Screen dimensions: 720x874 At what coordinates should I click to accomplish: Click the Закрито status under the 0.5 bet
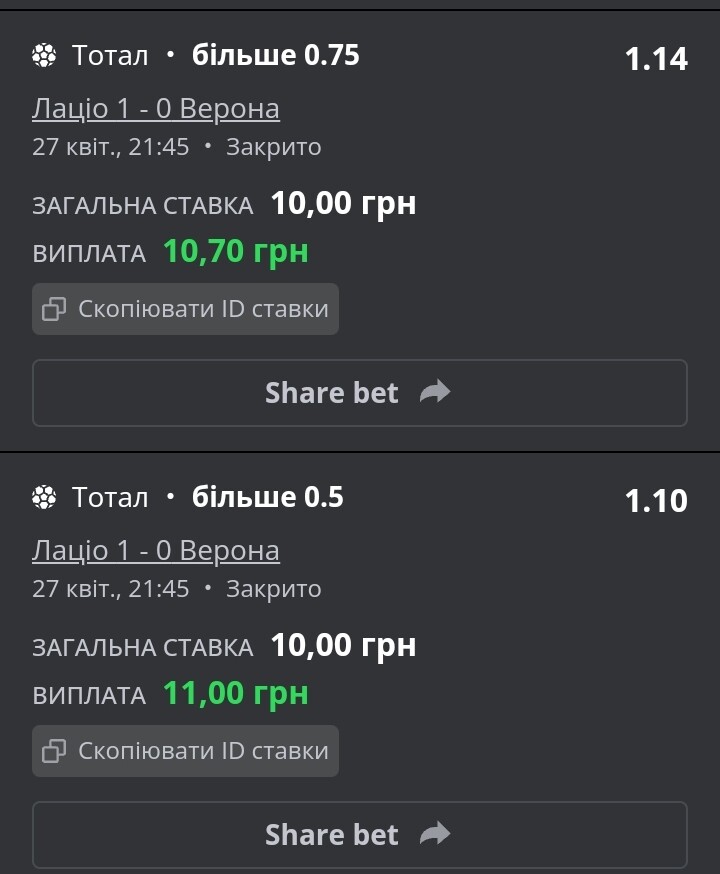(274, 589)
